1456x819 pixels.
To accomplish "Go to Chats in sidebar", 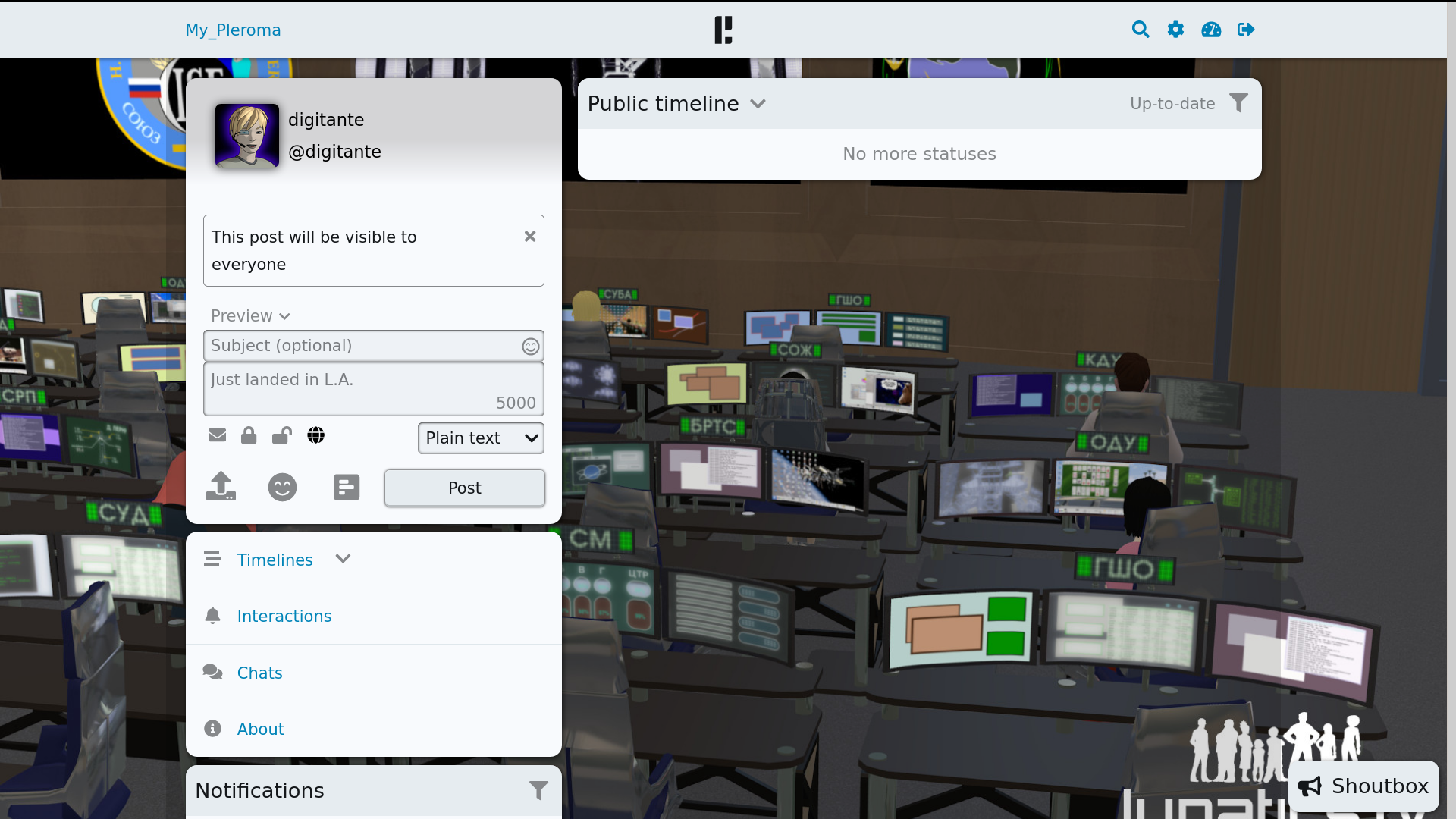I will [259, 673].
